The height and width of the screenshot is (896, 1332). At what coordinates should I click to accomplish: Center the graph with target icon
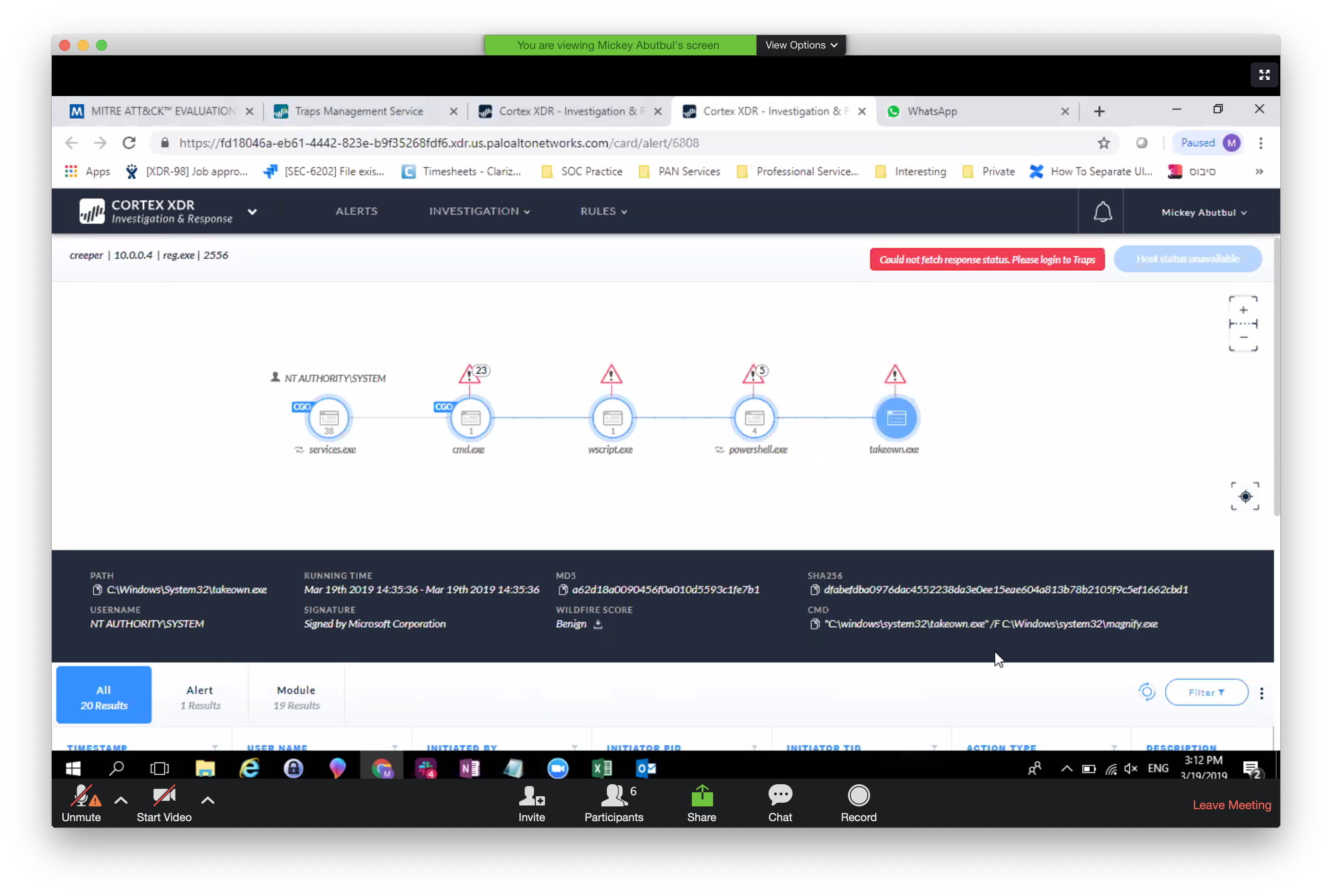pos(1245,496)
